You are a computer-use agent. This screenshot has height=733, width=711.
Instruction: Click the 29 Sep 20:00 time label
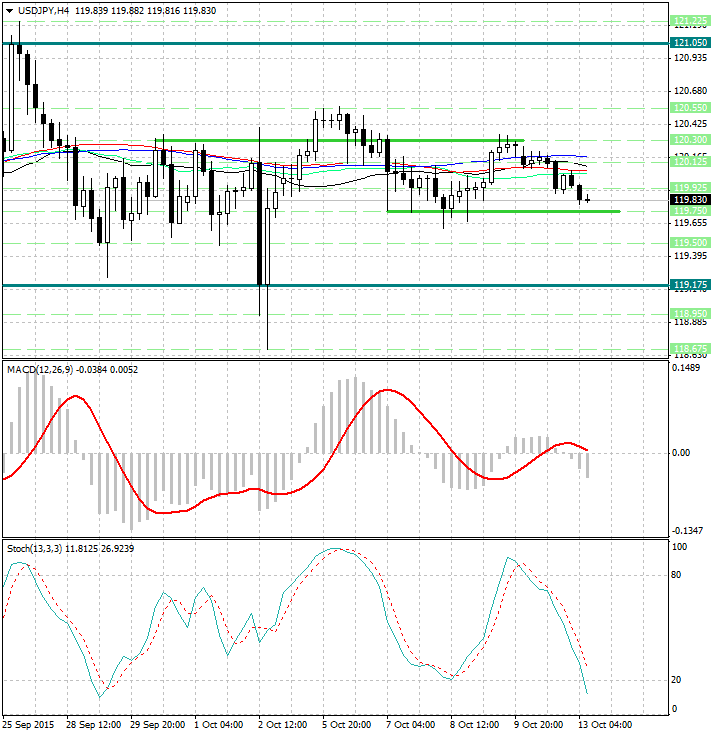pyautogui.click(x=158, y=725)
